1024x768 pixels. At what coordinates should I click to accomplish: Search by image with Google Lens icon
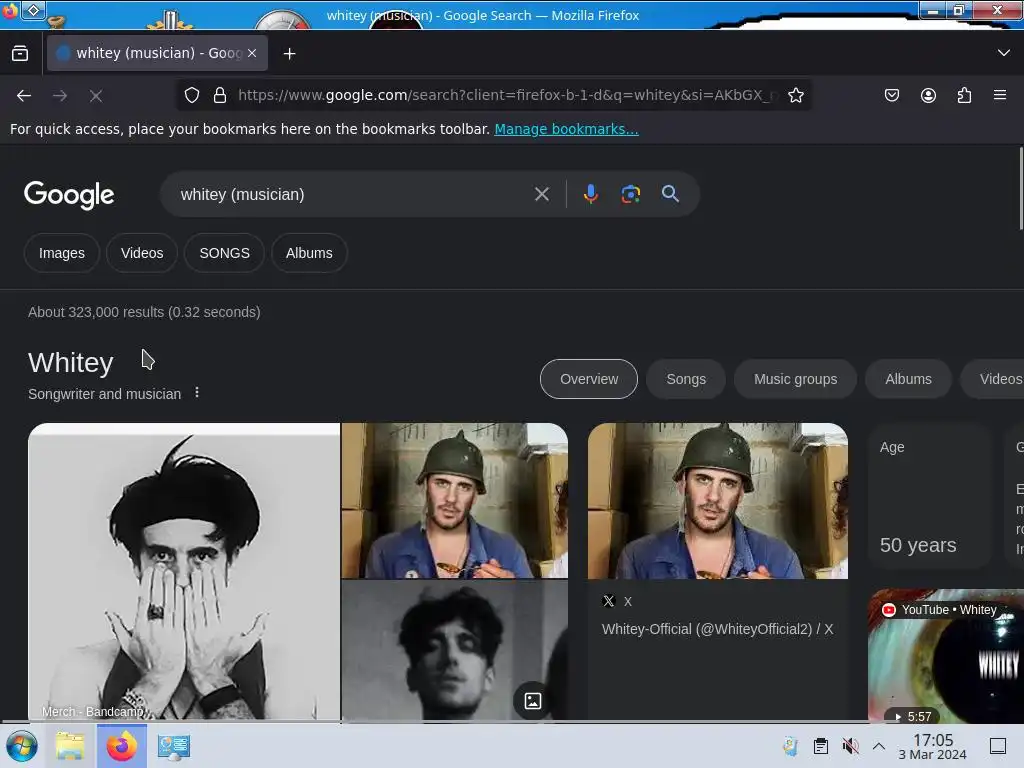630,194
